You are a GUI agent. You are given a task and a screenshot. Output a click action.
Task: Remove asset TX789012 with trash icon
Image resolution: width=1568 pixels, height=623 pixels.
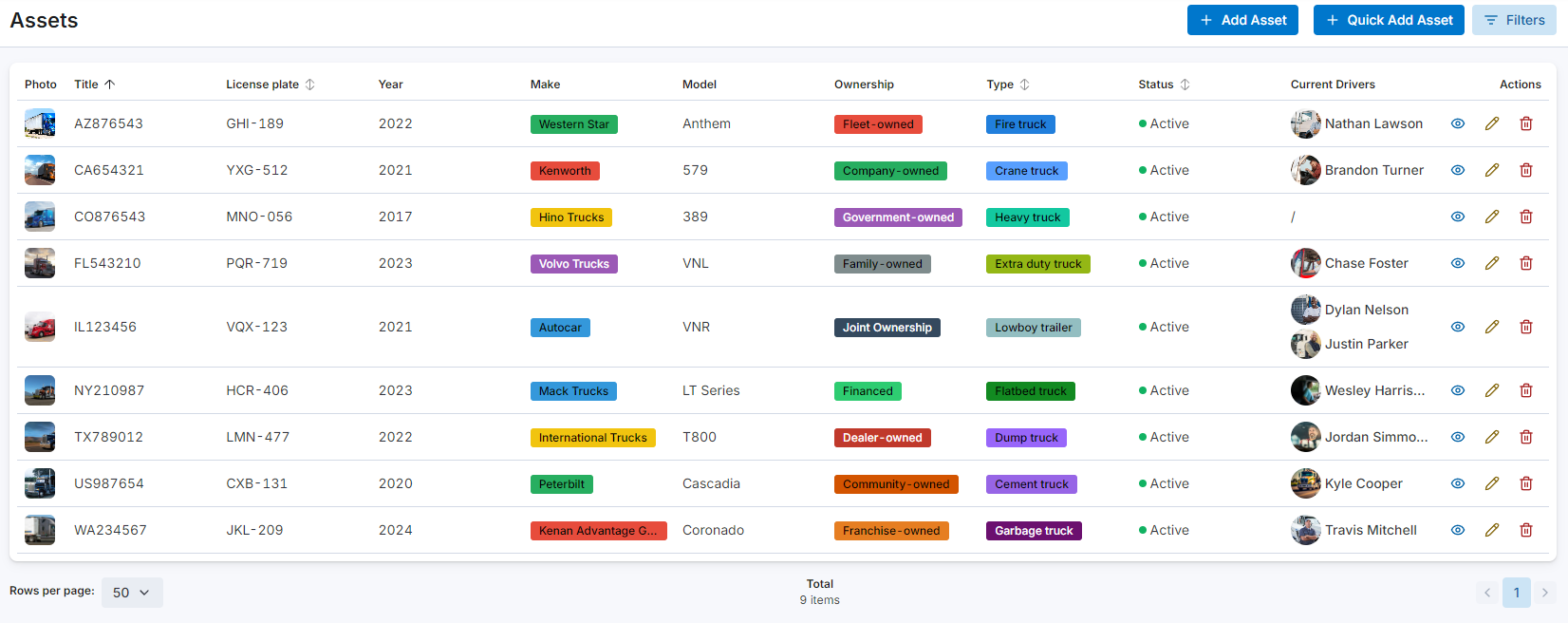(1526, 437)
